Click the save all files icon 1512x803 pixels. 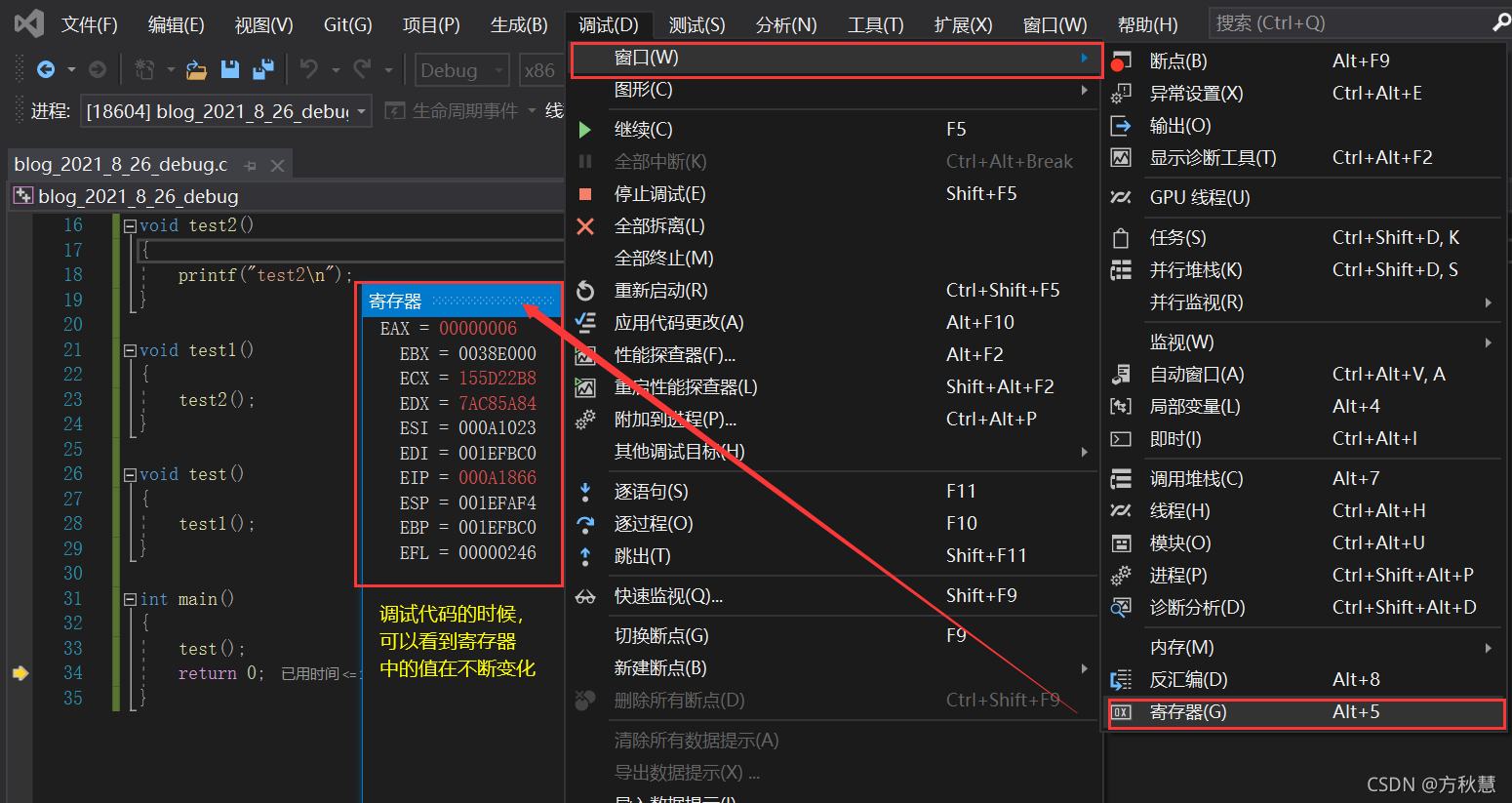[262, 69]
